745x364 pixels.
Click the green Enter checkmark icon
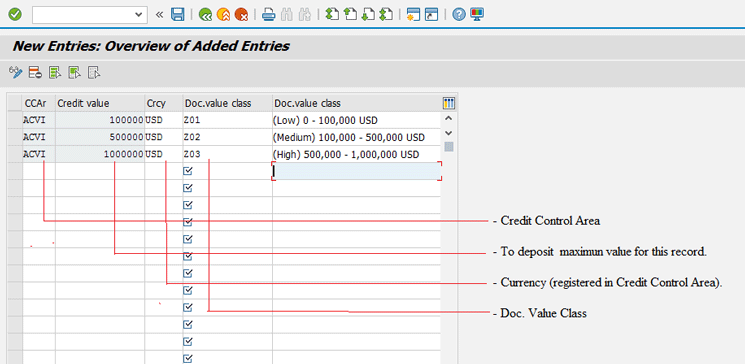click(15, 15)
